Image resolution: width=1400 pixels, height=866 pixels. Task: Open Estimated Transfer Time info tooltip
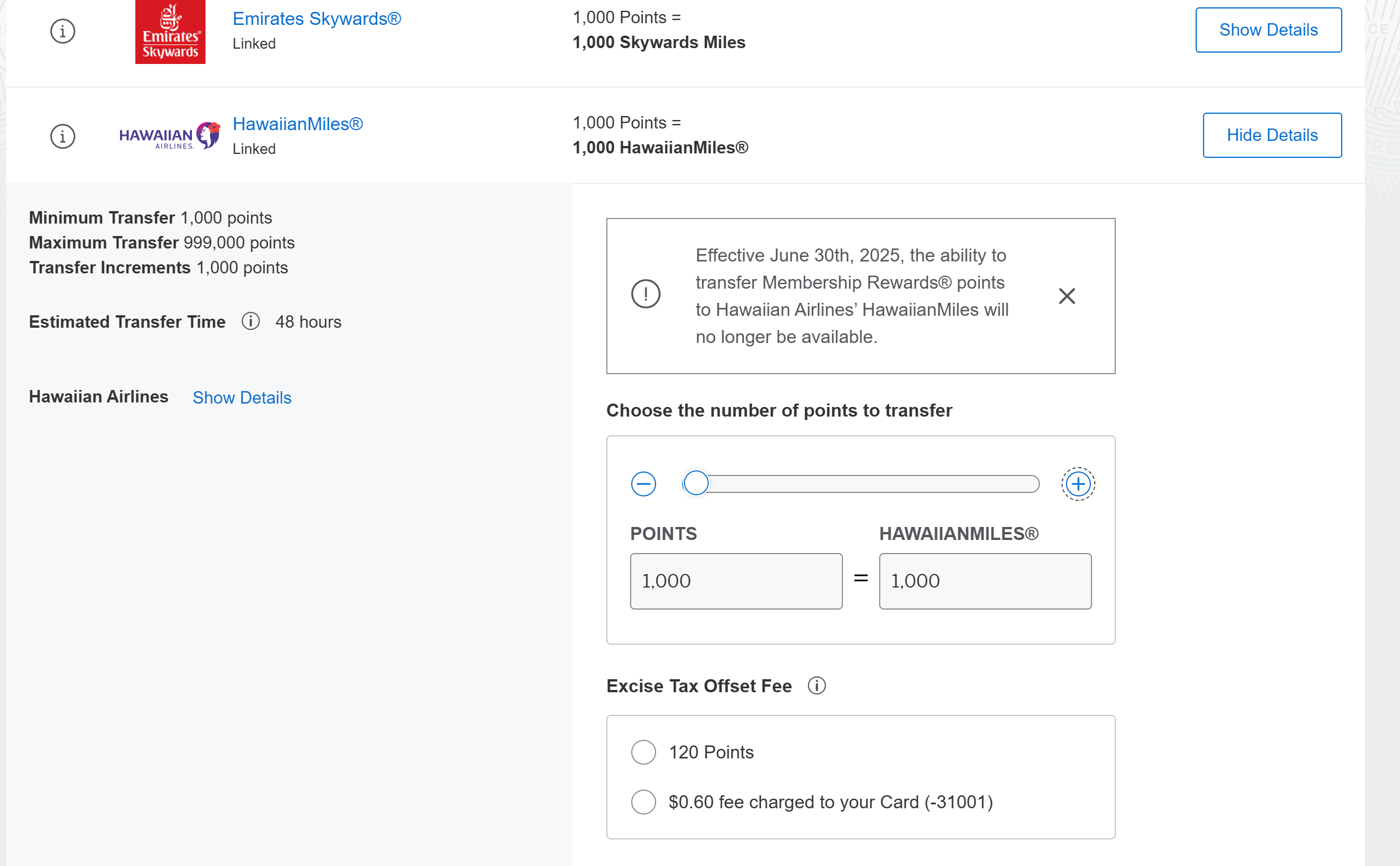click(x=250, y=321)
